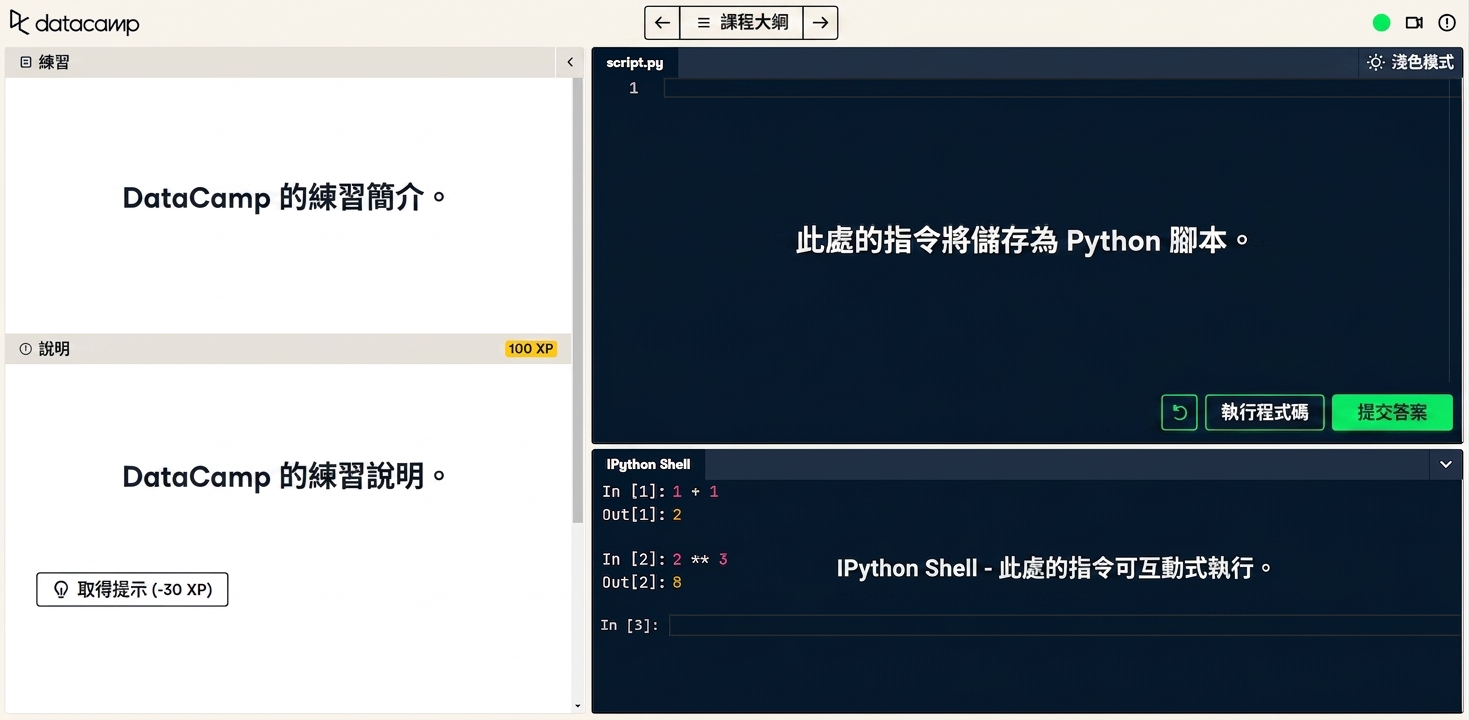Click the left panel vertical scrollbar
The width and height of the screenshot is (1469, 720).
(x=577, y=300)
